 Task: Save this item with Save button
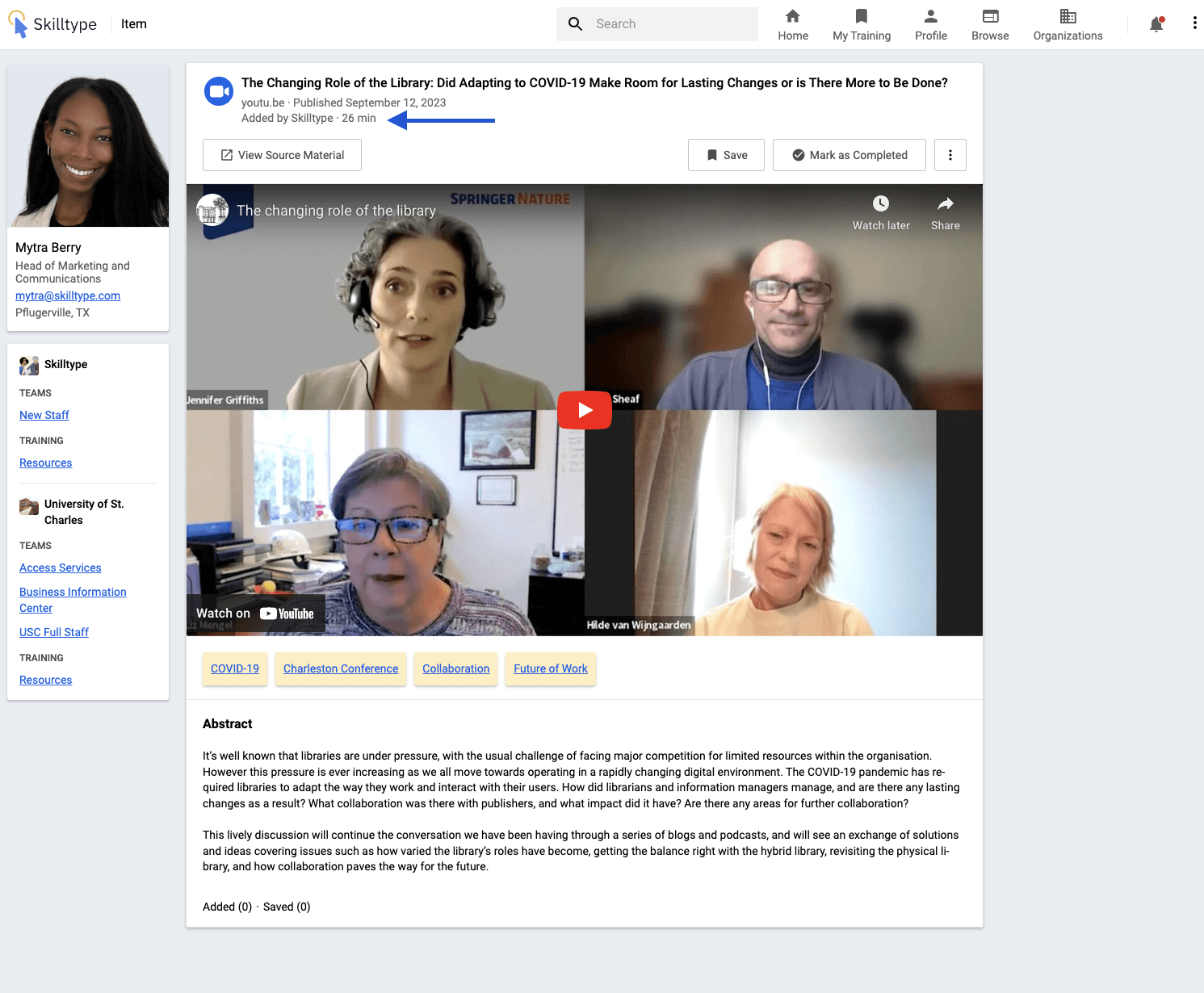point(726,155)
